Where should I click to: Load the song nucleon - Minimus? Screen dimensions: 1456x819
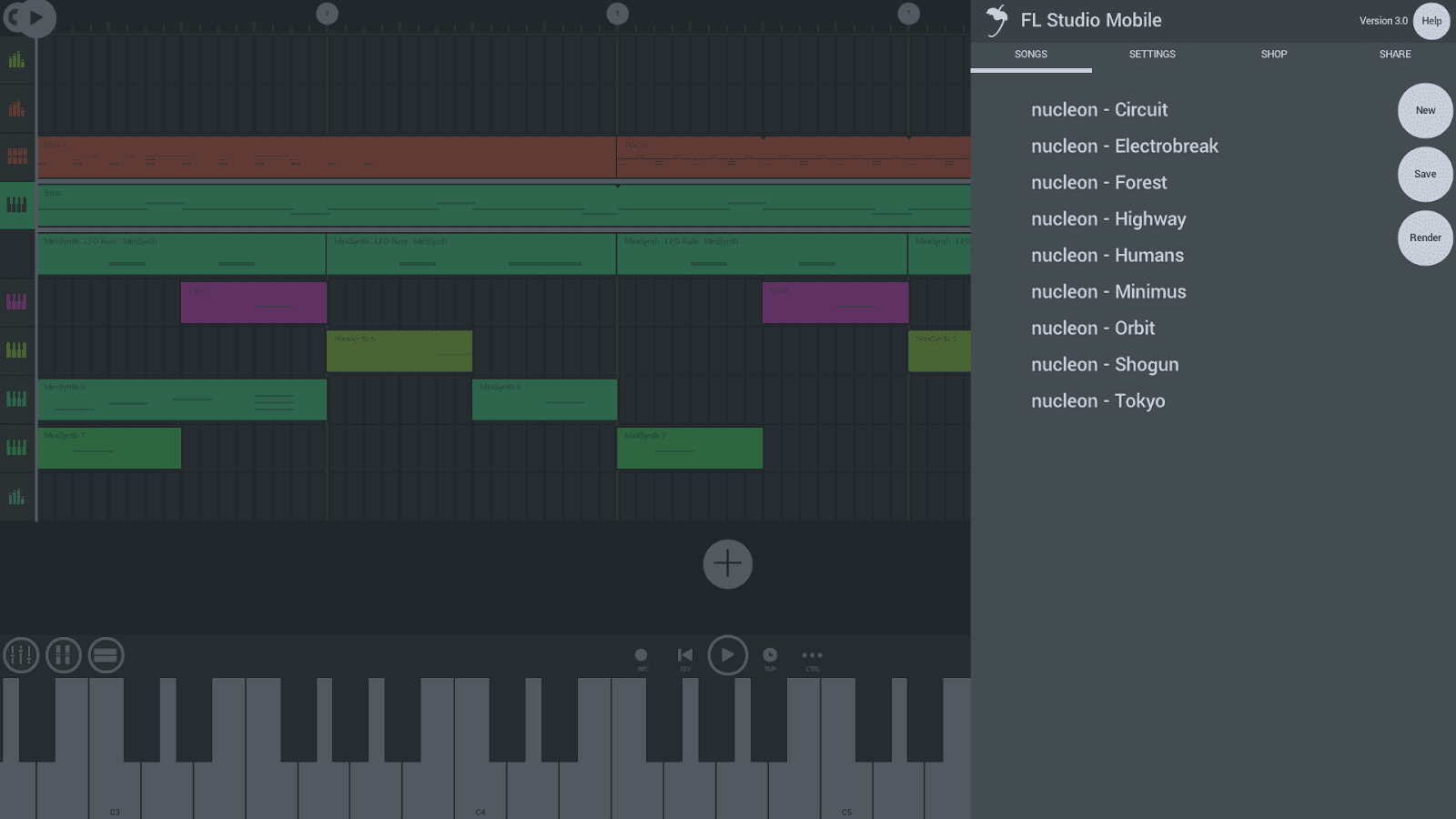tap(1108, 292)
